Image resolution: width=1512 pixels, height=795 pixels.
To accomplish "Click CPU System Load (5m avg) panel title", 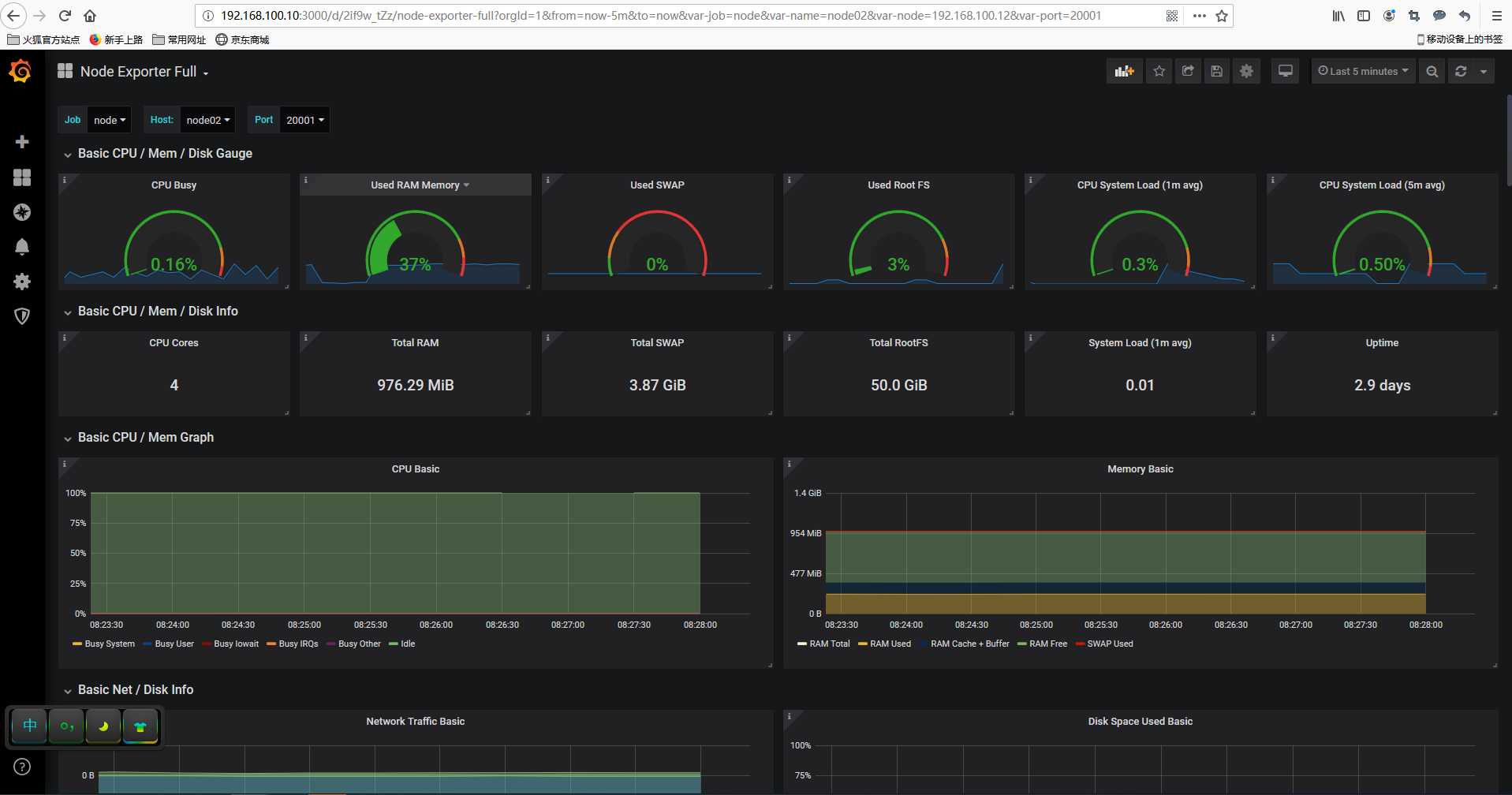I will pyautogui.click(x=1382, y=185).
